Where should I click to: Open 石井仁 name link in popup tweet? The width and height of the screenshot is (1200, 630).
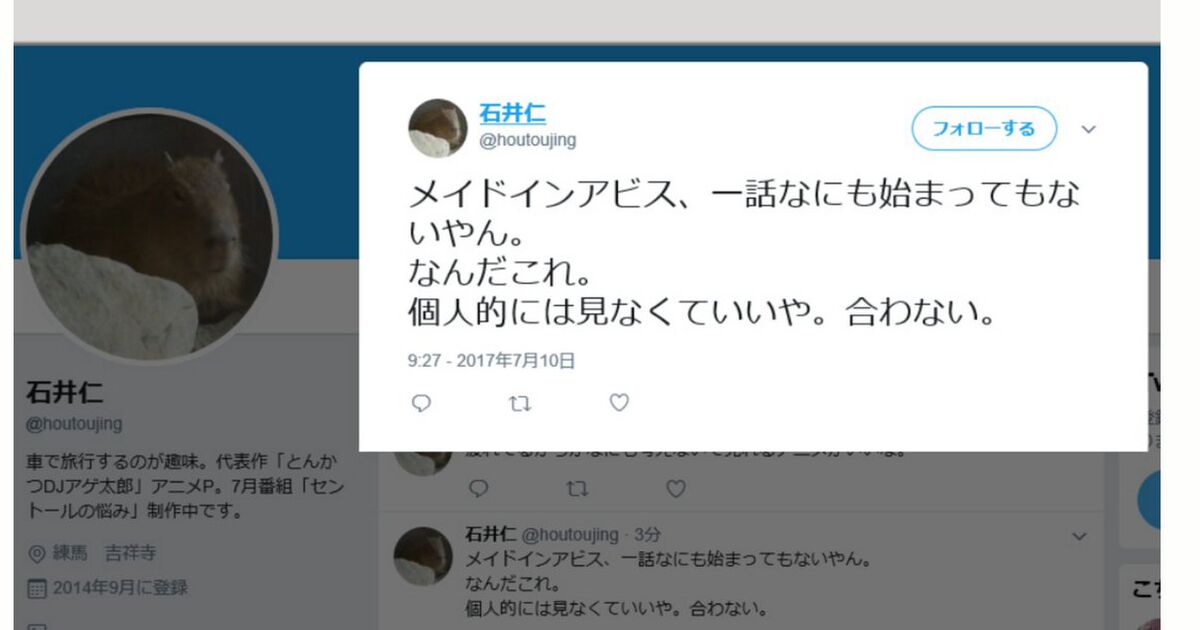click(513, 114)
